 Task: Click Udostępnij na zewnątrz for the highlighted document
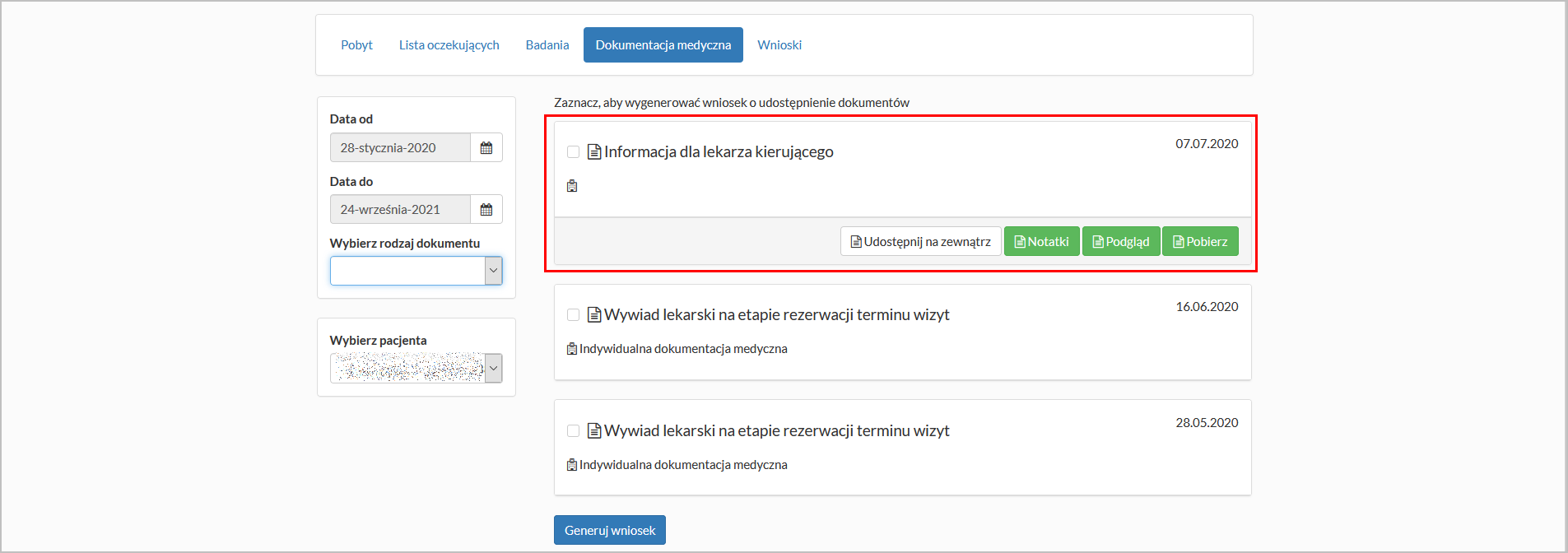point(920,240)
